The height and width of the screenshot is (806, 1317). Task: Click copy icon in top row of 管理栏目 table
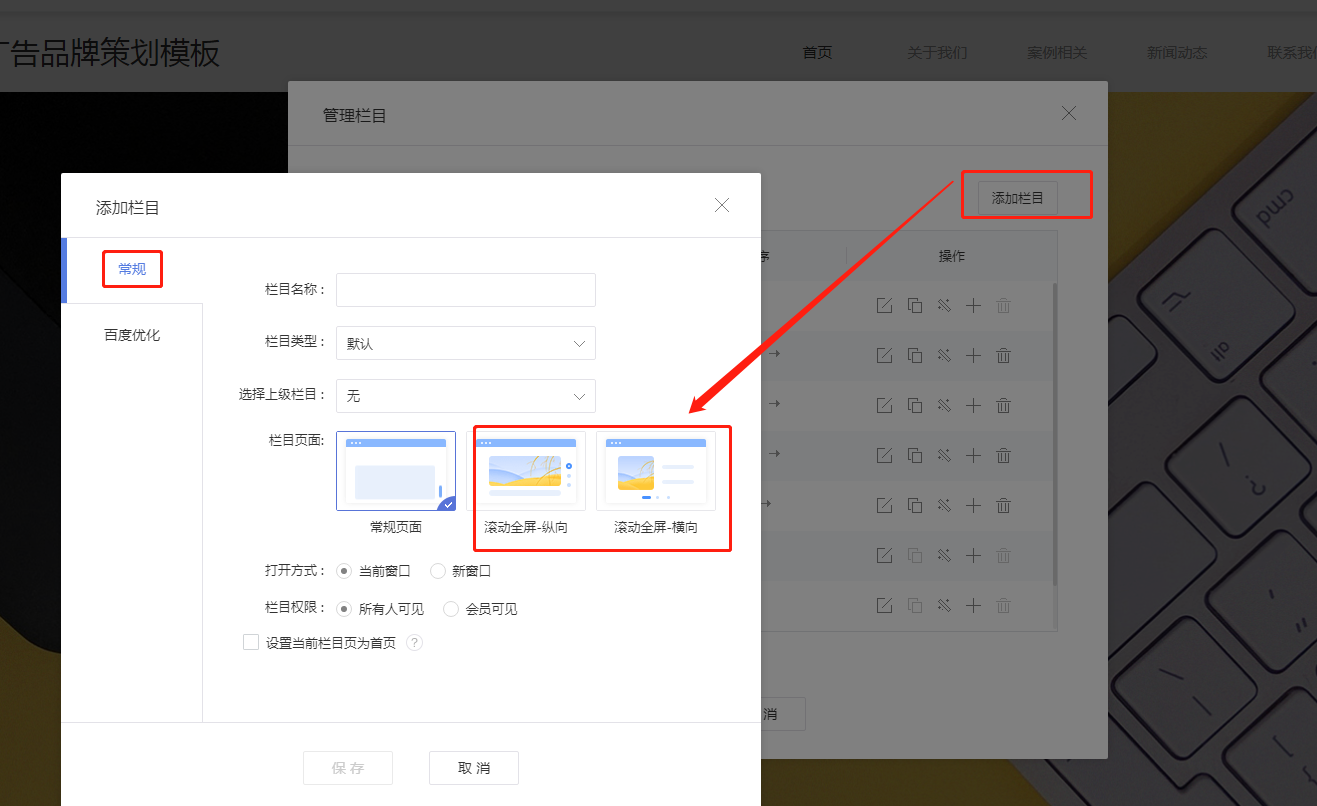pos(914,305)
